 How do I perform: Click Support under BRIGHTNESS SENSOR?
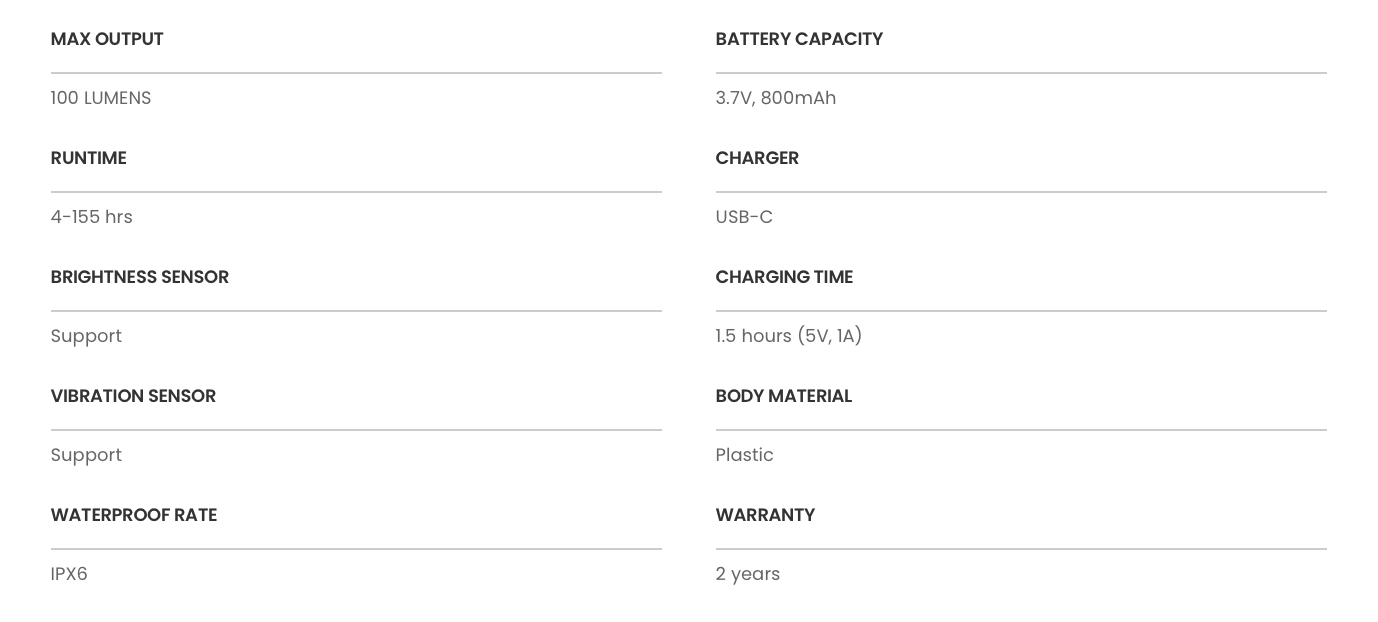tap(86, 336)
